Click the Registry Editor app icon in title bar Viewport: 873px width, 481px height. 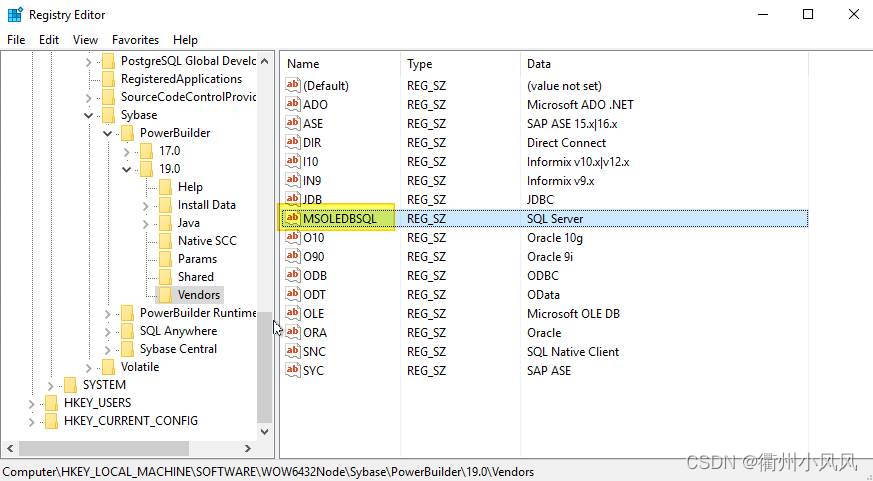pos(15,14)
